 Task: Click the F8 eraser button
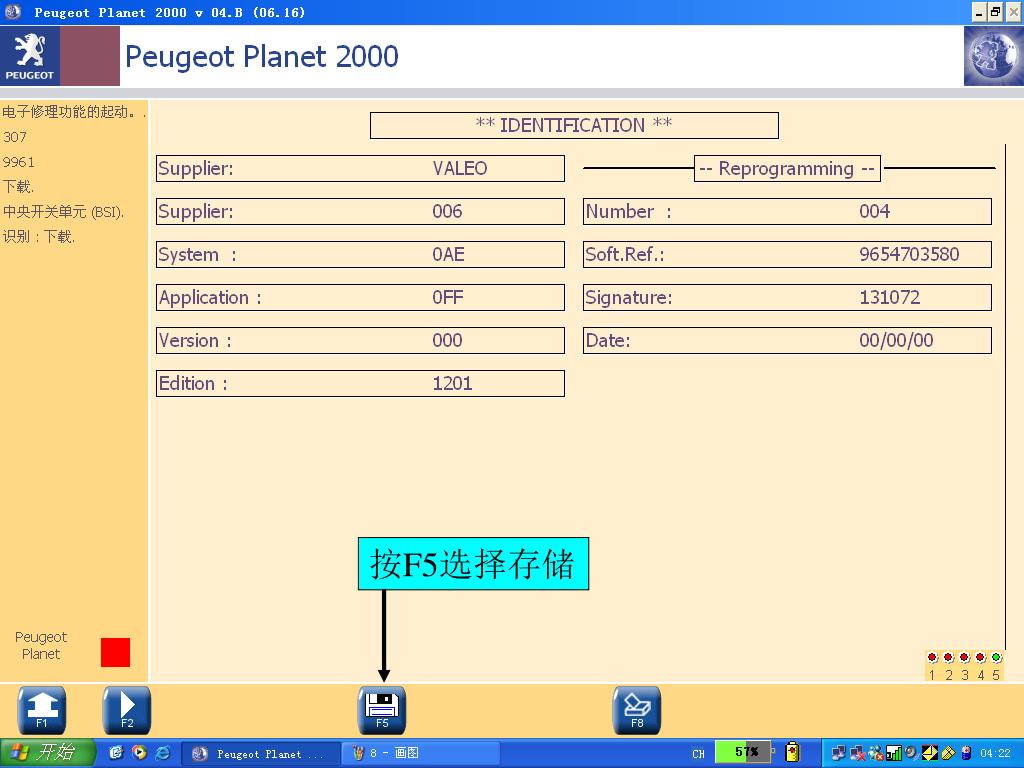pos(637,711)
